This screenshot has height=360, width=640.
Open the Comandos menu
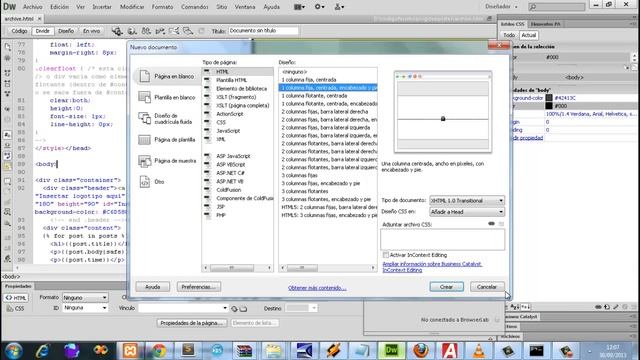coord(195,7)
